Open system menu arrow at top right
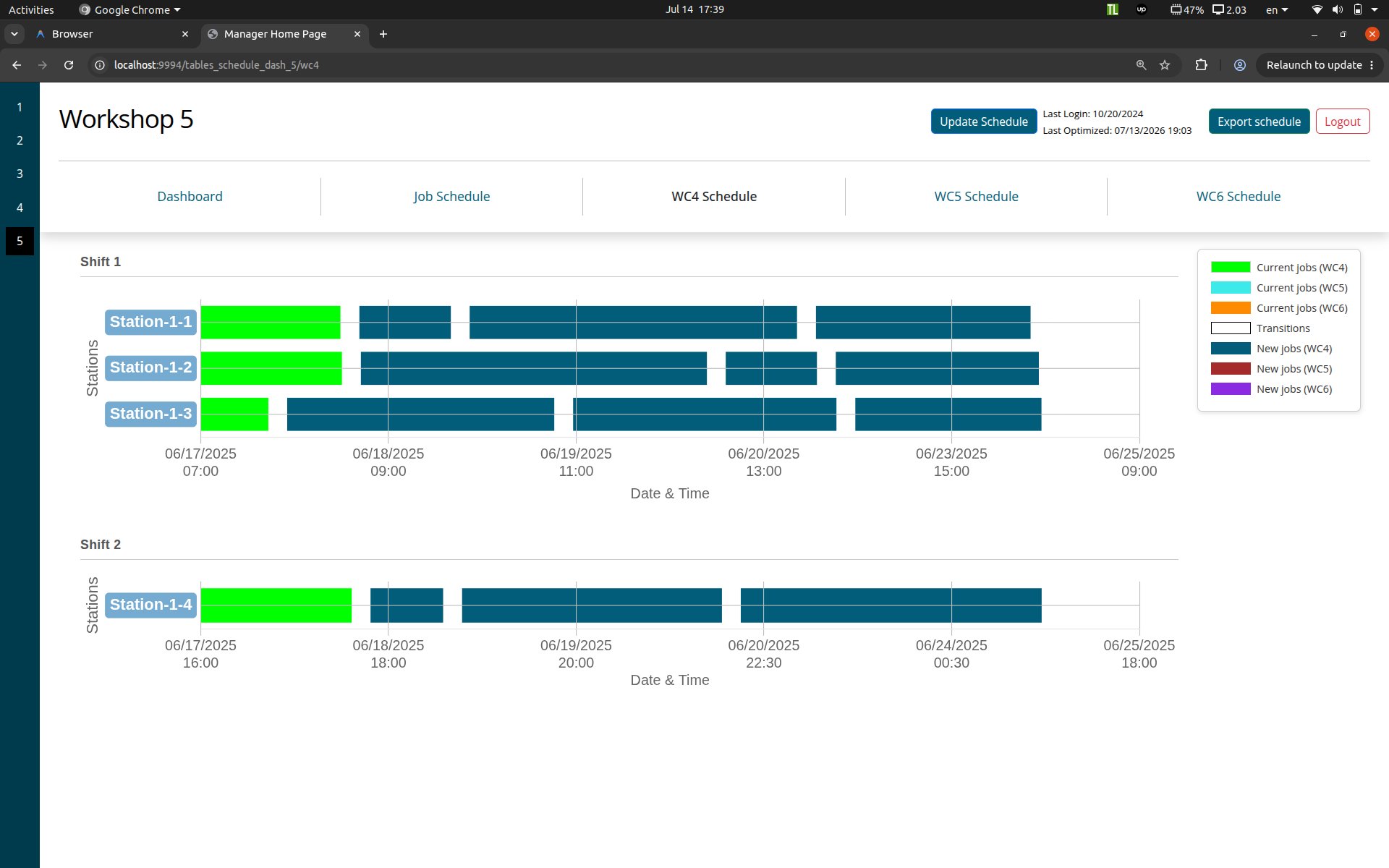The width and height of the screenshot is (1389, 868). 1375,9
